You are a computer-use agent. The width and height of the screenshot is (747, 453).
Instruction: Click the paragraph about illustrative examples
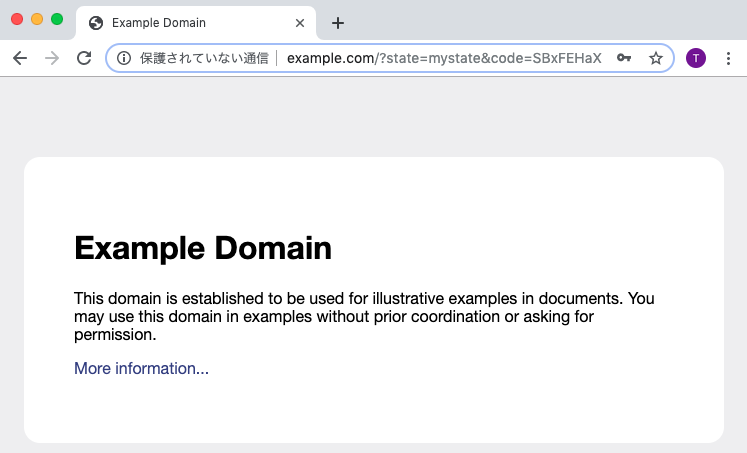tap(364, 317)
